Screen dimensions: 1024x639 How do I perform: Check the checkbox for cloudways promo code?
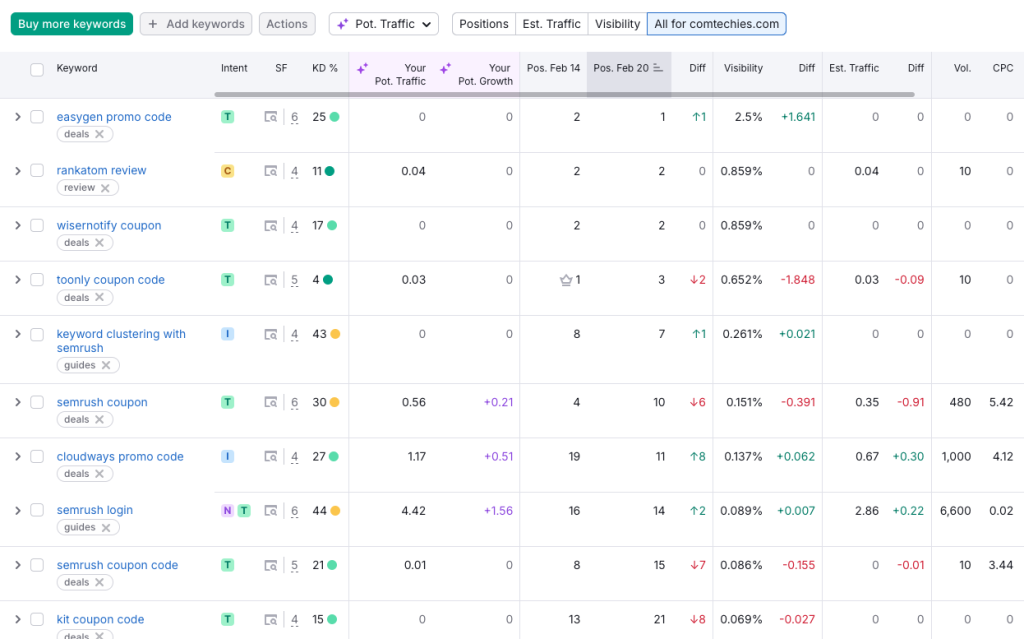(x=37, y=455)
